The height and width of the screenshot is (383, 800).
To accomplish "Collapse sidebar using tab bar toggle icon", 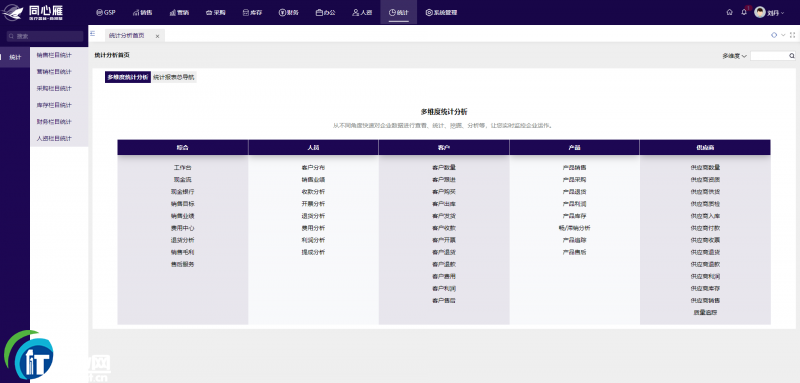I will point(93,34).
